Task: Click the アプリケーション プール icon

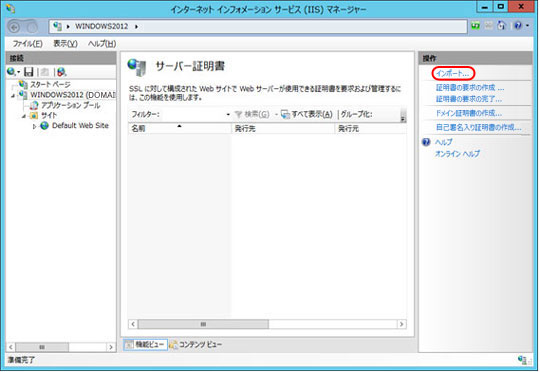Action: pos(34,105)
